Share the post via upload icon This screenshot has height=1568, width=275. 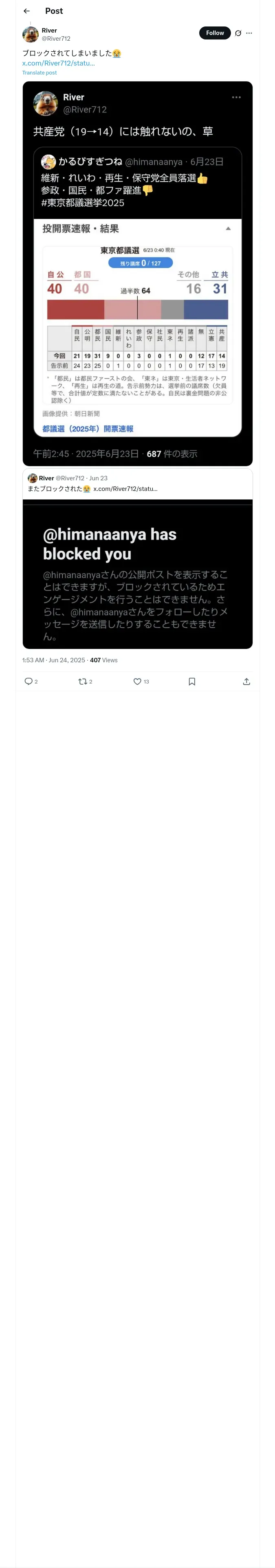tap(246, 681)
